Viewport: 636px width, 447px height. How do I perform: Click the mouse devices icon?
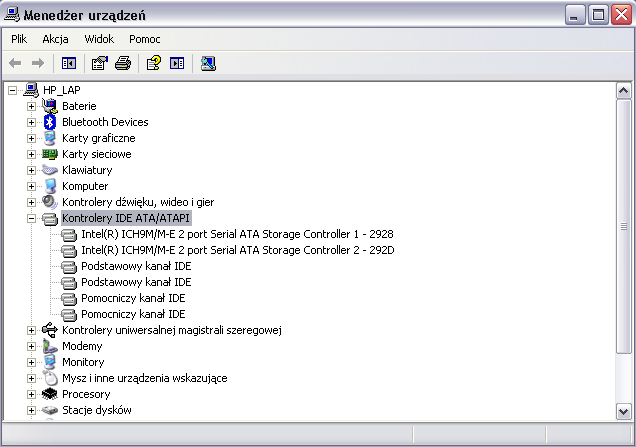pos(49,378)
